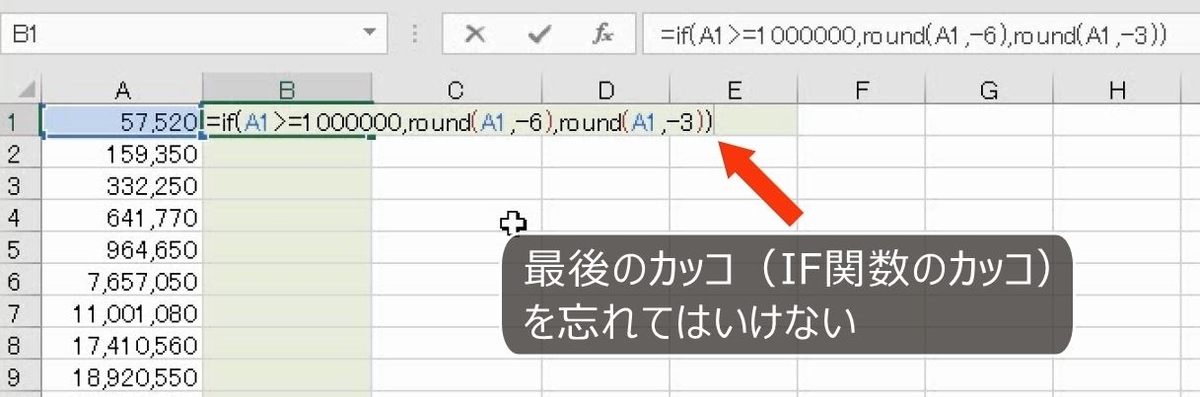This screenshot has height=397, width=1200.
Task: Select column B header
Action: 286,91
